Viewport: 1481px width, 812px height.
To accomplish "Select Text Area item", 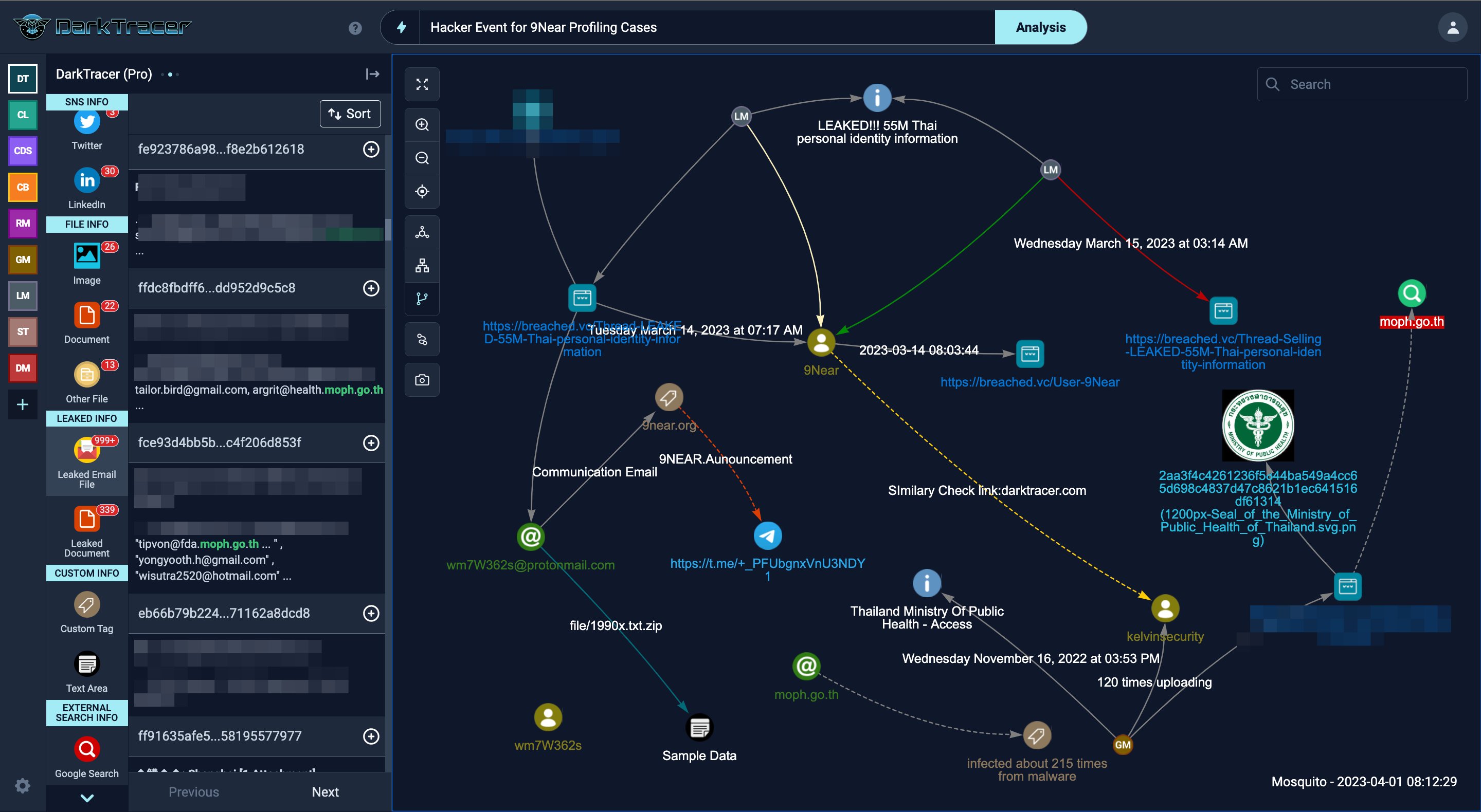I will pos(87,671).
